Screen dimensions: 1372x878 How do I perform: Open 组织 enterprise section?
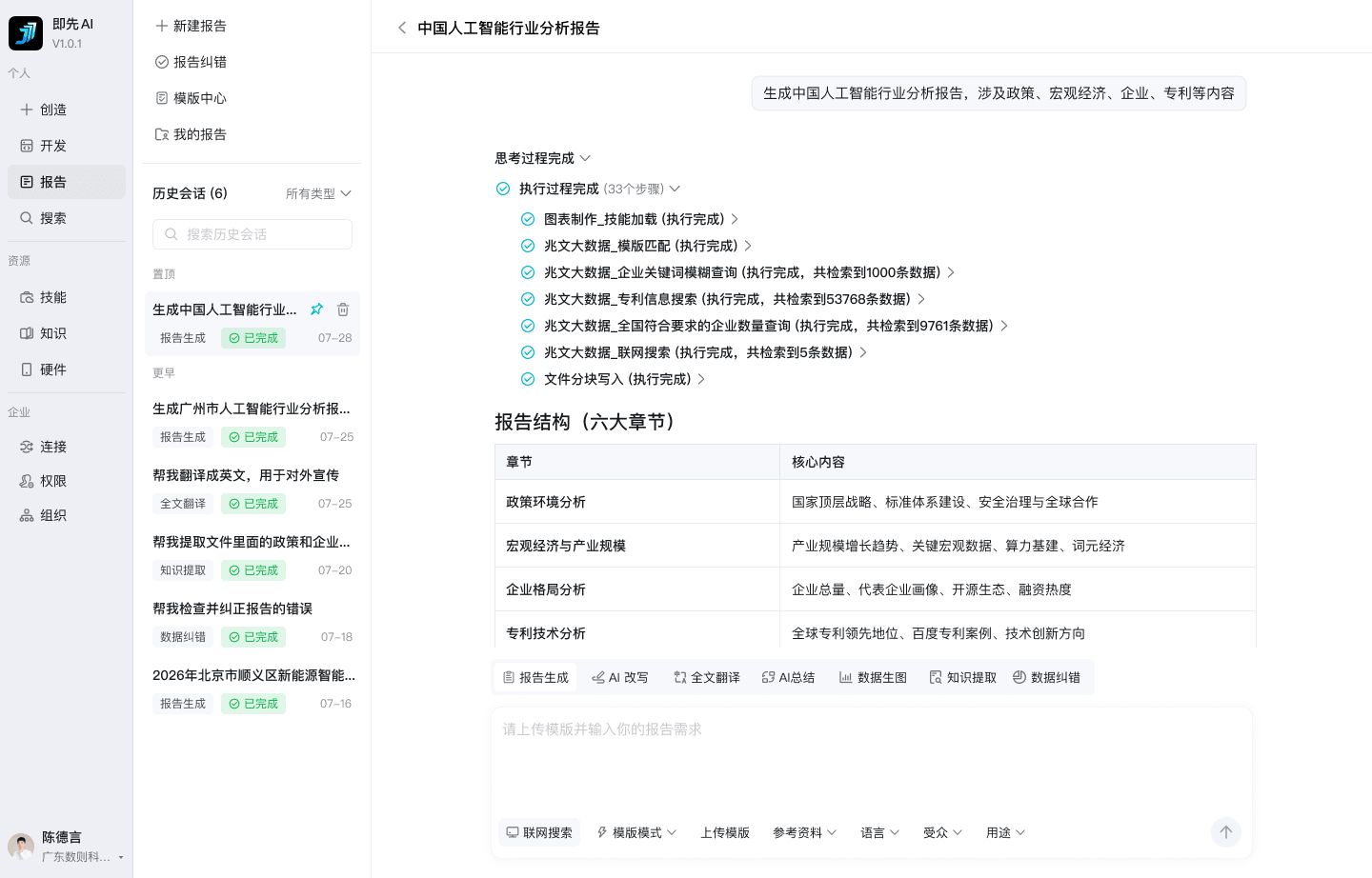coord(67,515)
